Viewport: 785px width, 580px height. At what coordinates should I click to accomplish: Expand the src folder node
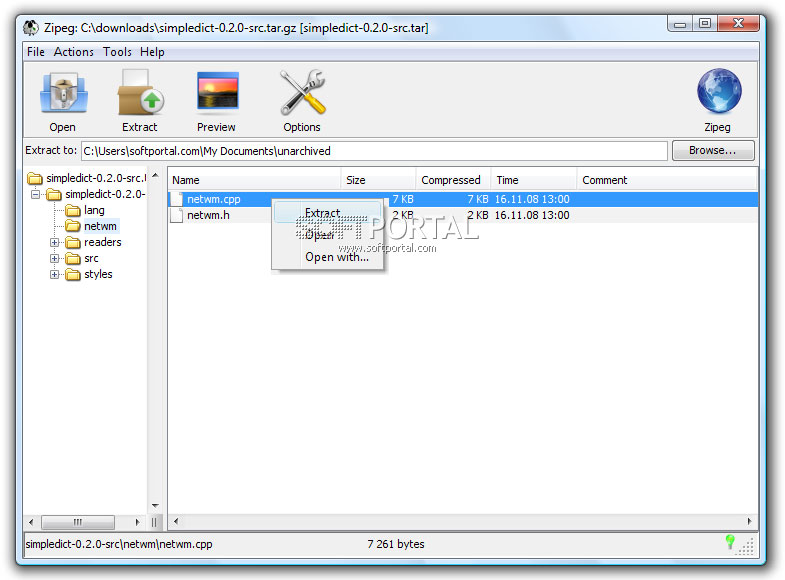[54, 259]
